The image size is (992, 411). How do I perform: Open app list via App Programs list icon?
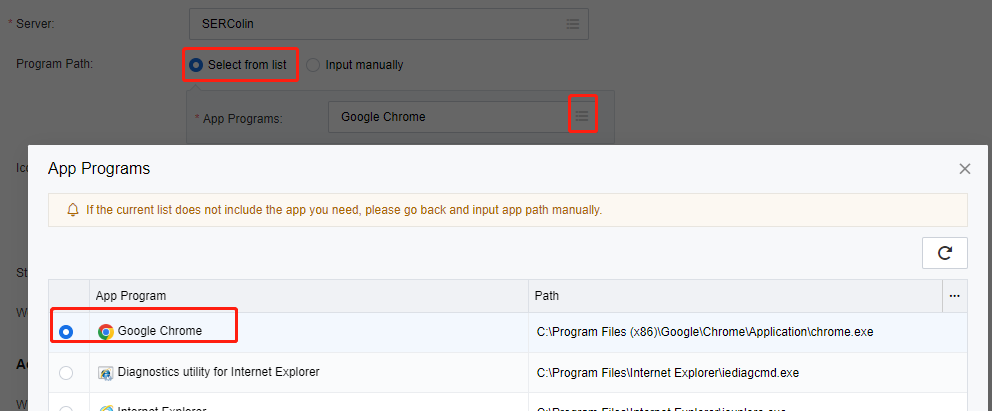pyautogui.click(x=582, y=117)
